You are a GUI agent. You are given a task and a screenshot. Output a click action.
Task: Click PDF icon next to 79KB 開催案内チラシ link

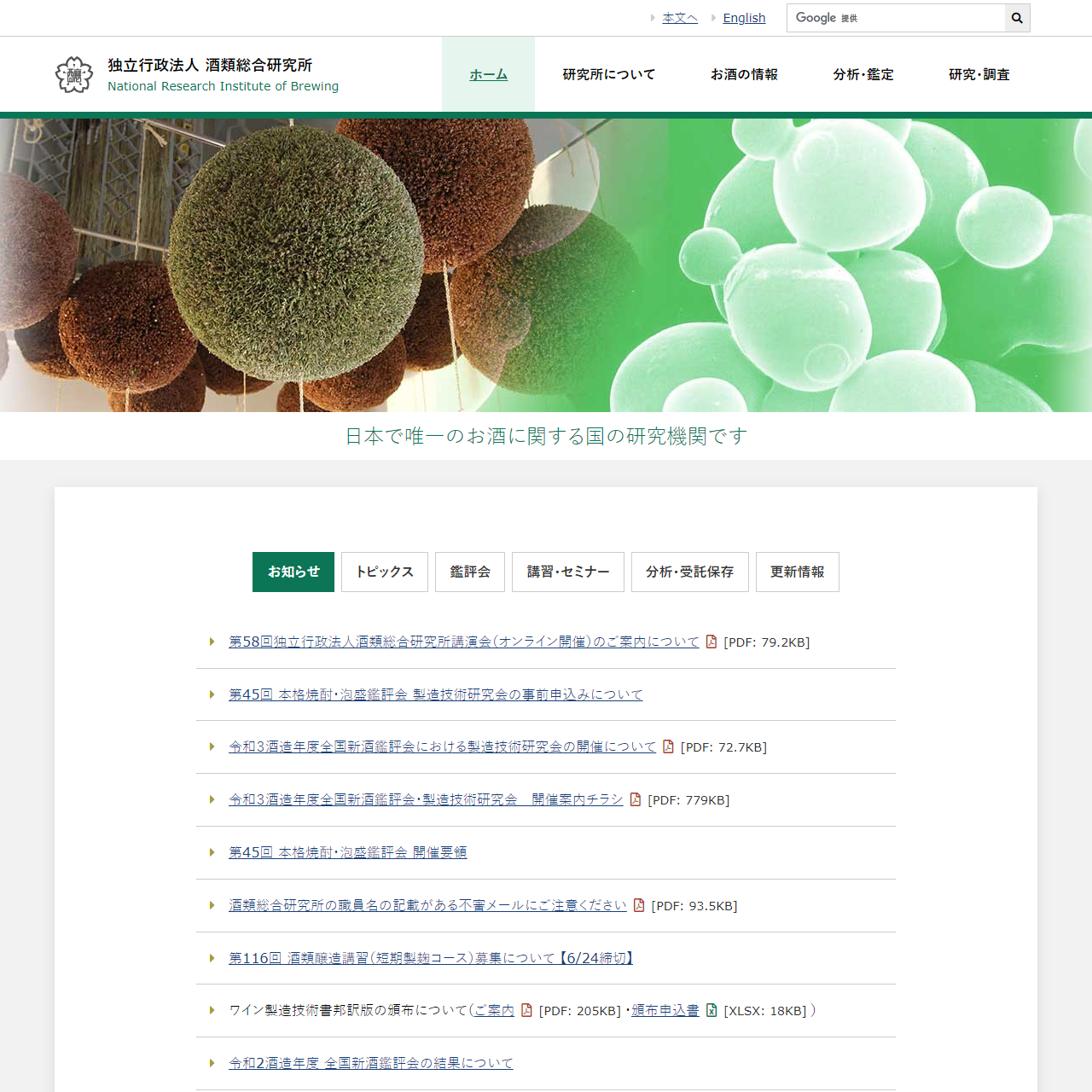coord(636,799)
